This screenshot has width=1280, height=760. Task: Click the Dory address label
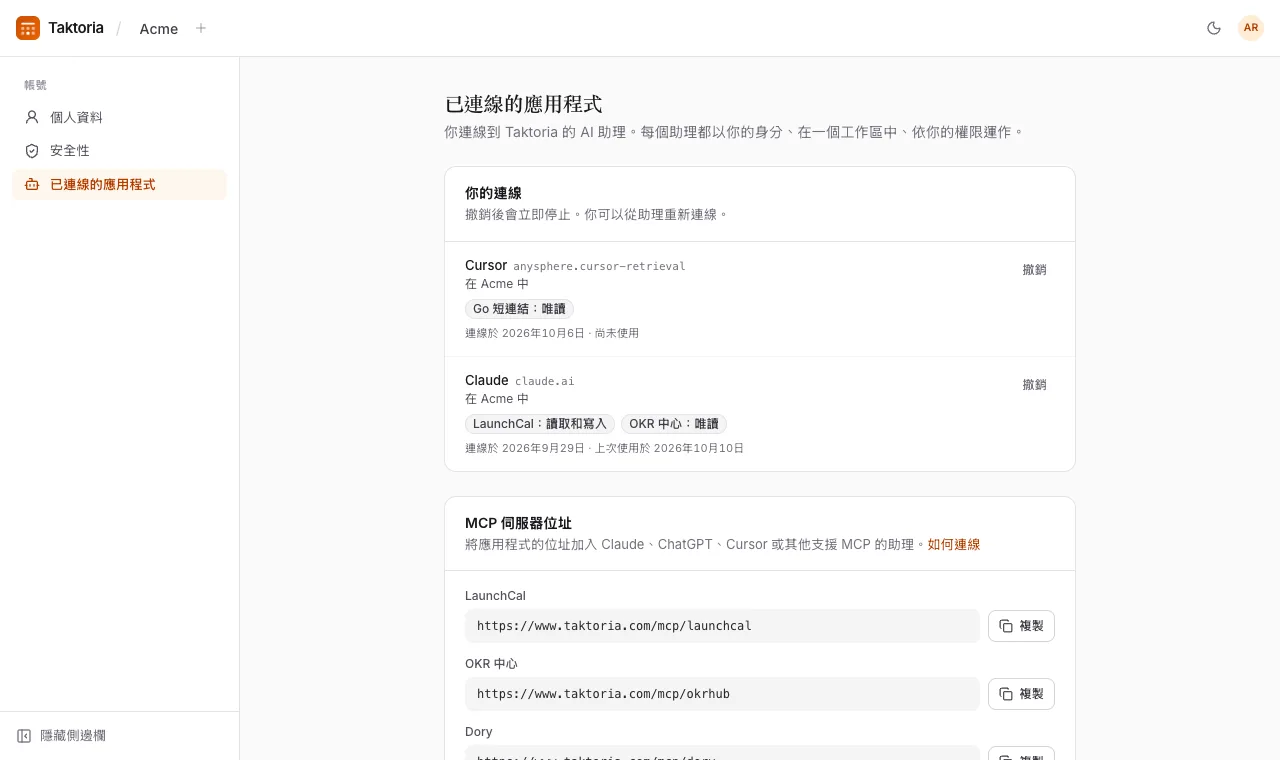pos(479,732)
